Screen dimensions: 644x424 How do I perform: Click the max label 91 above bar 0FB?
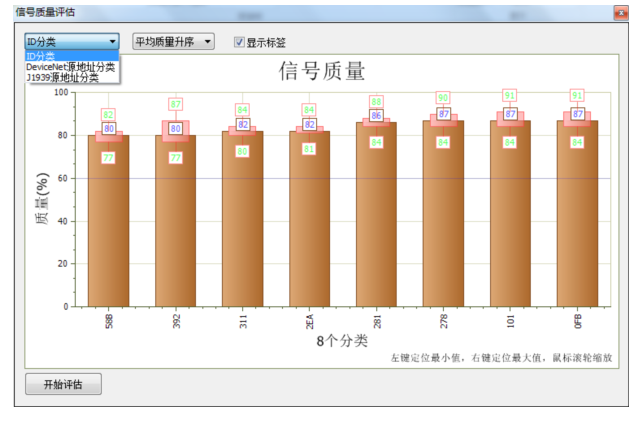point(577,95)
